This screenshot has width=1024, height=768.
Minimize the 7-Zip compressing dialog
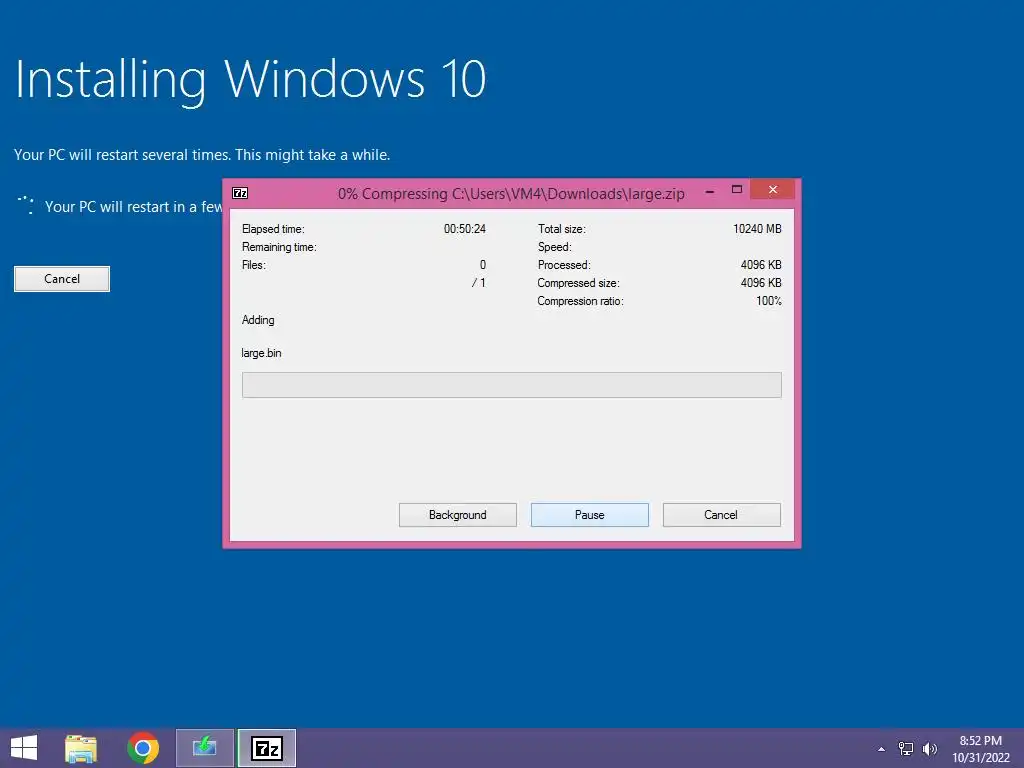click(710, 191)
